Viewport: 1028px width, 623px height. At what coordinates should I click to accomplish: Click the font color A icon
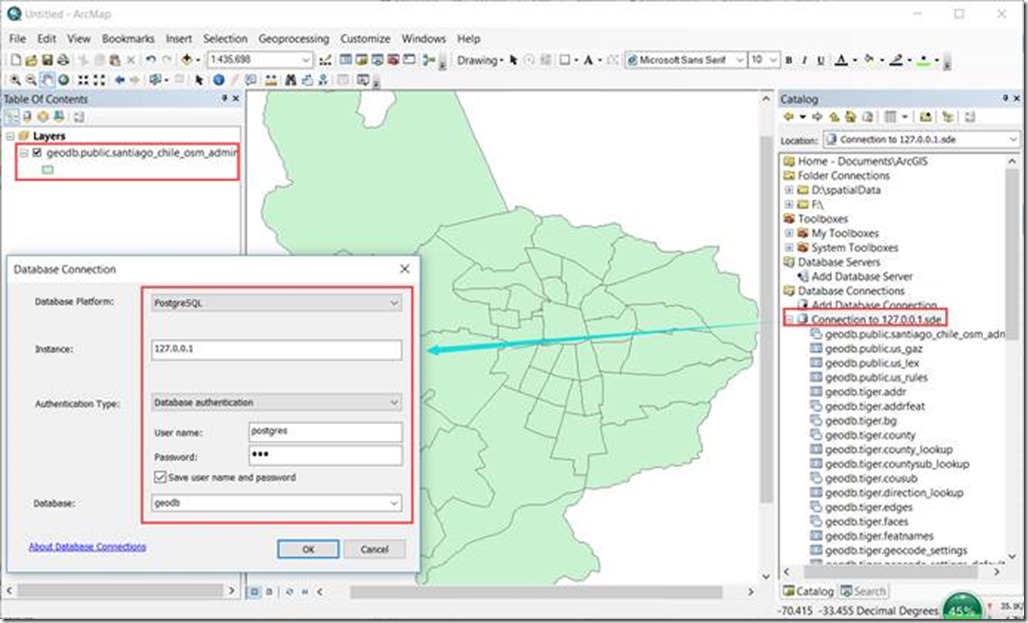(x=841, y=60)
